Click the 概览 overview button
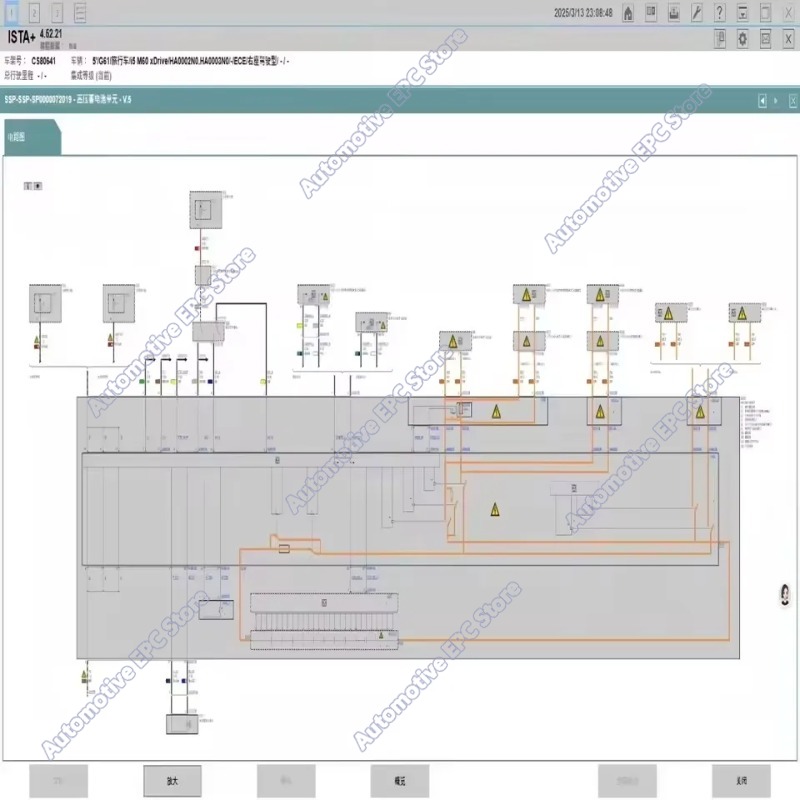 (400, 781)
